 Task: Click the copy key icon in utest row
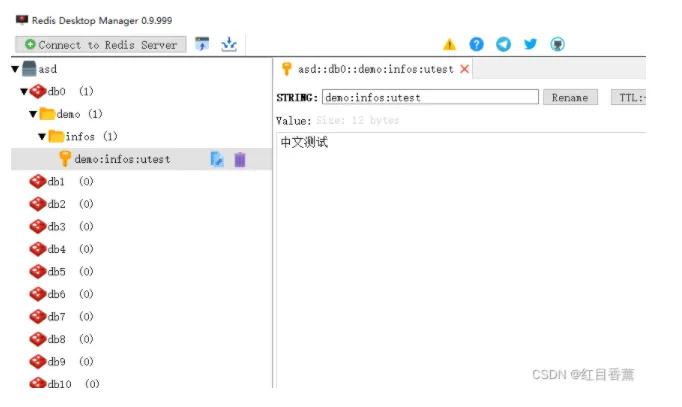[x=217, y=160]
